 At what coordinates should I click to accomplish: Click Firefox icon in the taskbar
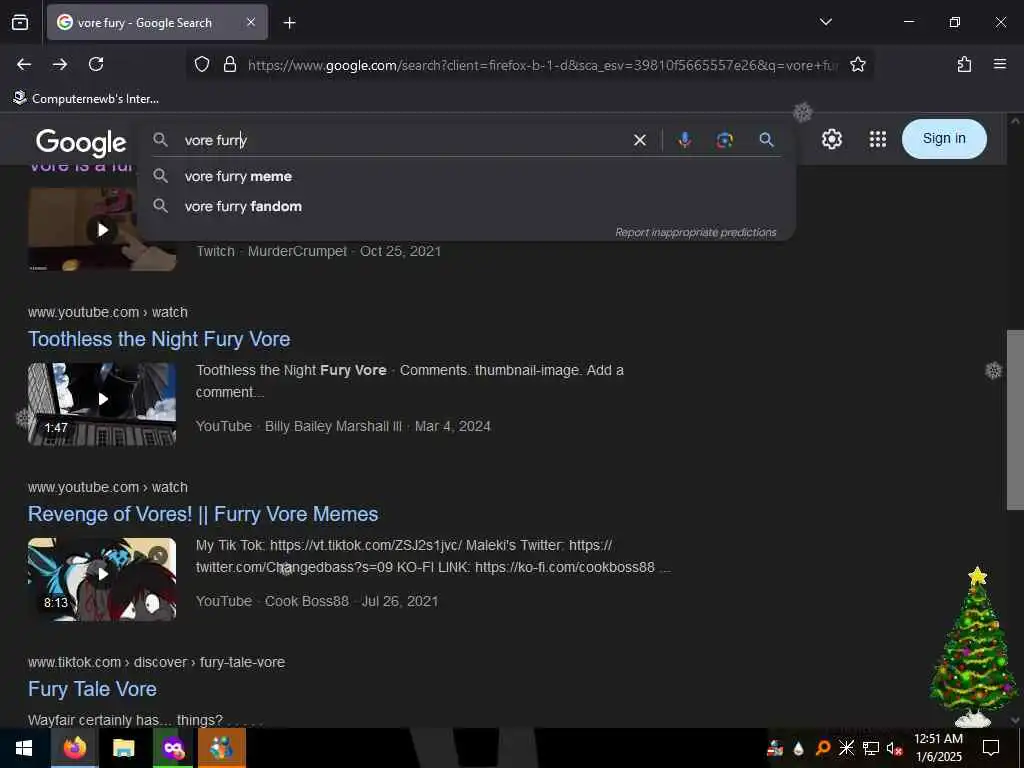pos(75,748)
